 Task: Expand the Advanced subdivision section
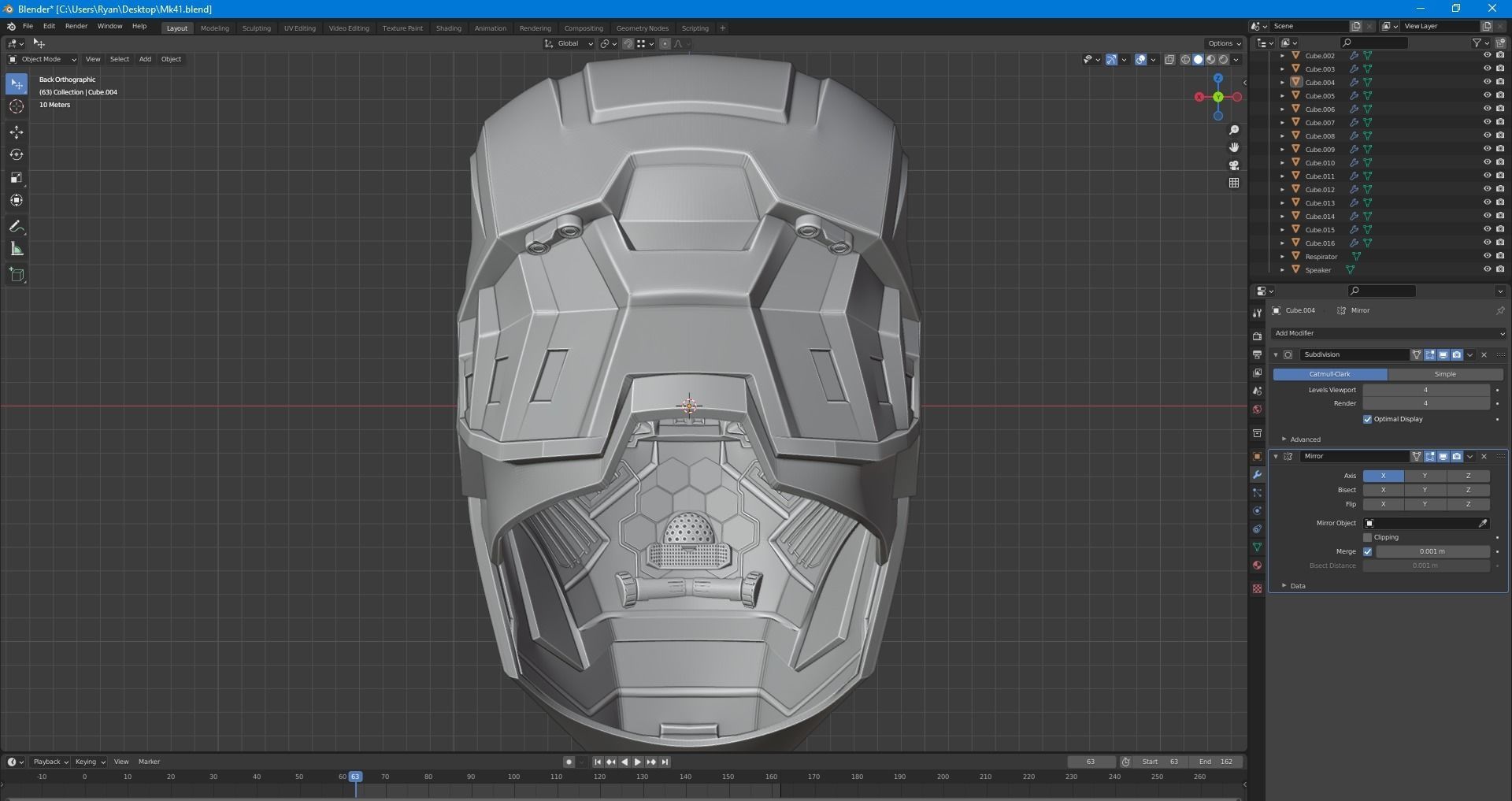pos(1304,439)
